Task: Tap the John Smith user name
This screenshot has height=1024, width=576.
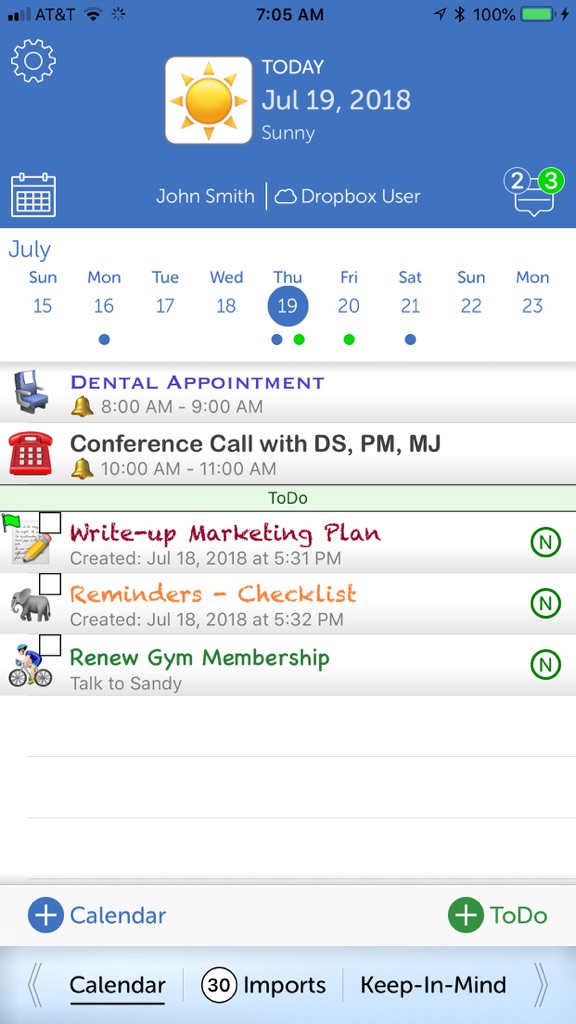Action: point(205,197)
